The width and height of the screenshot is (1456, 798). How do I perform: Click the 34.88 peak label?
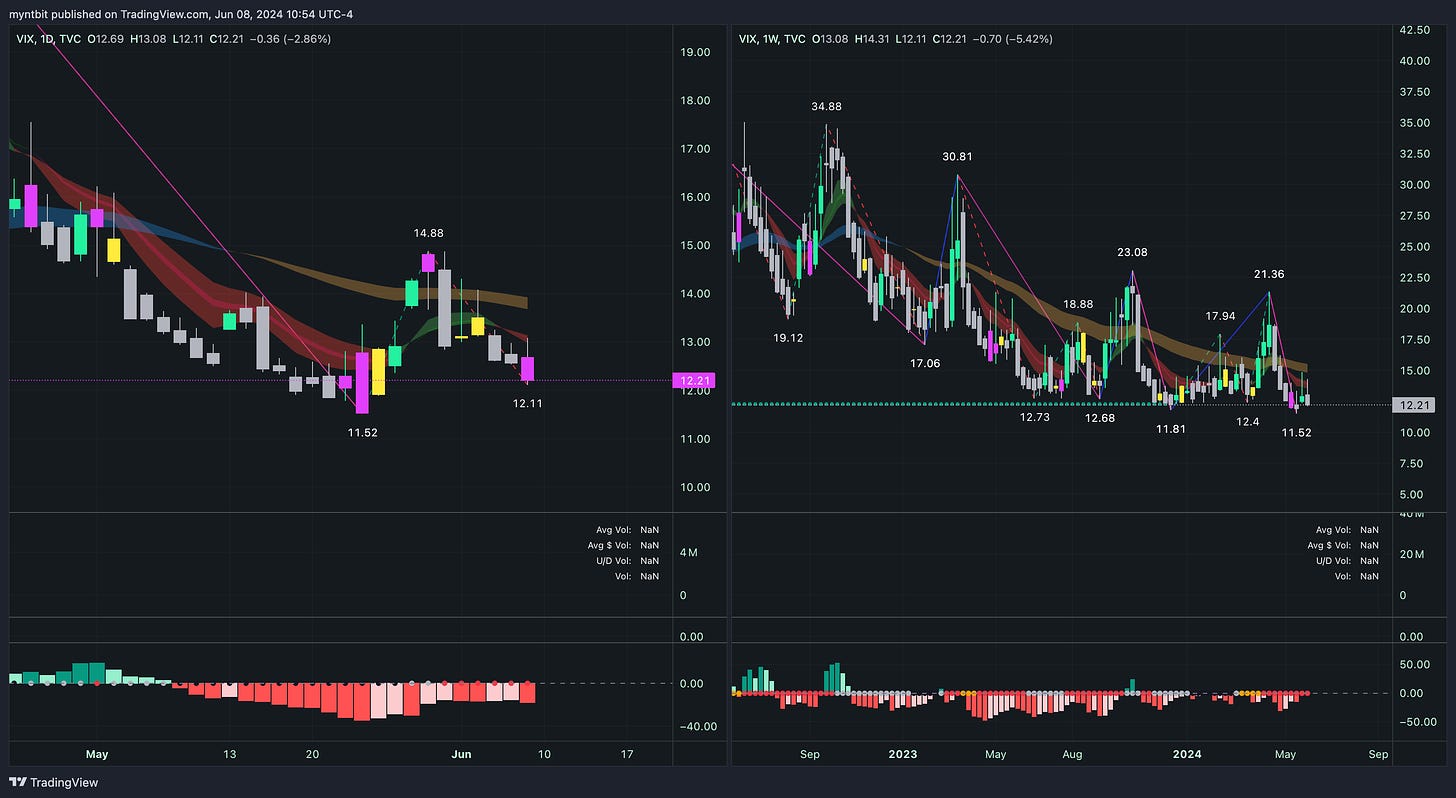tap(826, 106)
